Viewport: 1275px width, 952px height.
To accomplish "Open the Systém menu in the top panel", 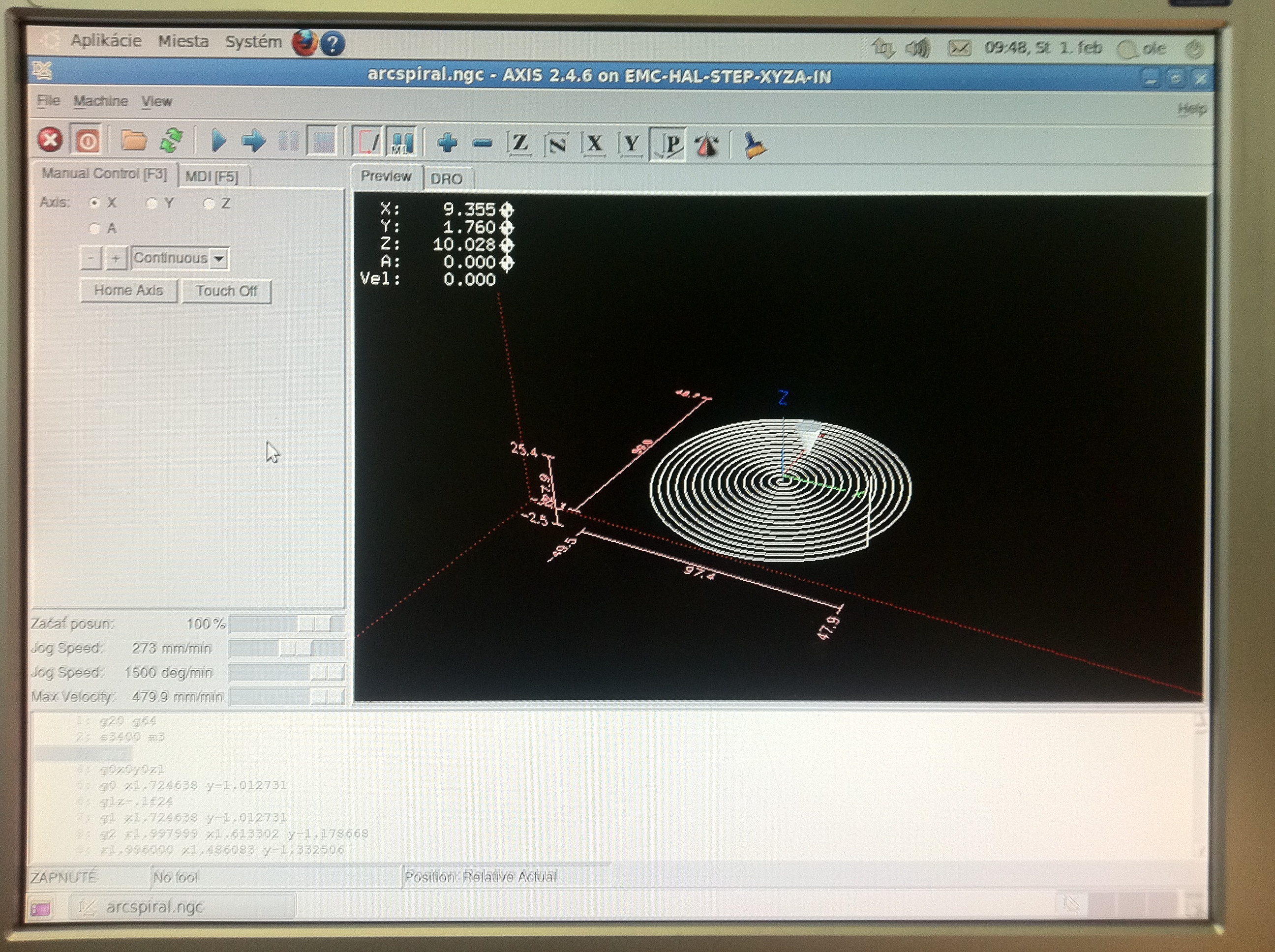I will (253, 42).
